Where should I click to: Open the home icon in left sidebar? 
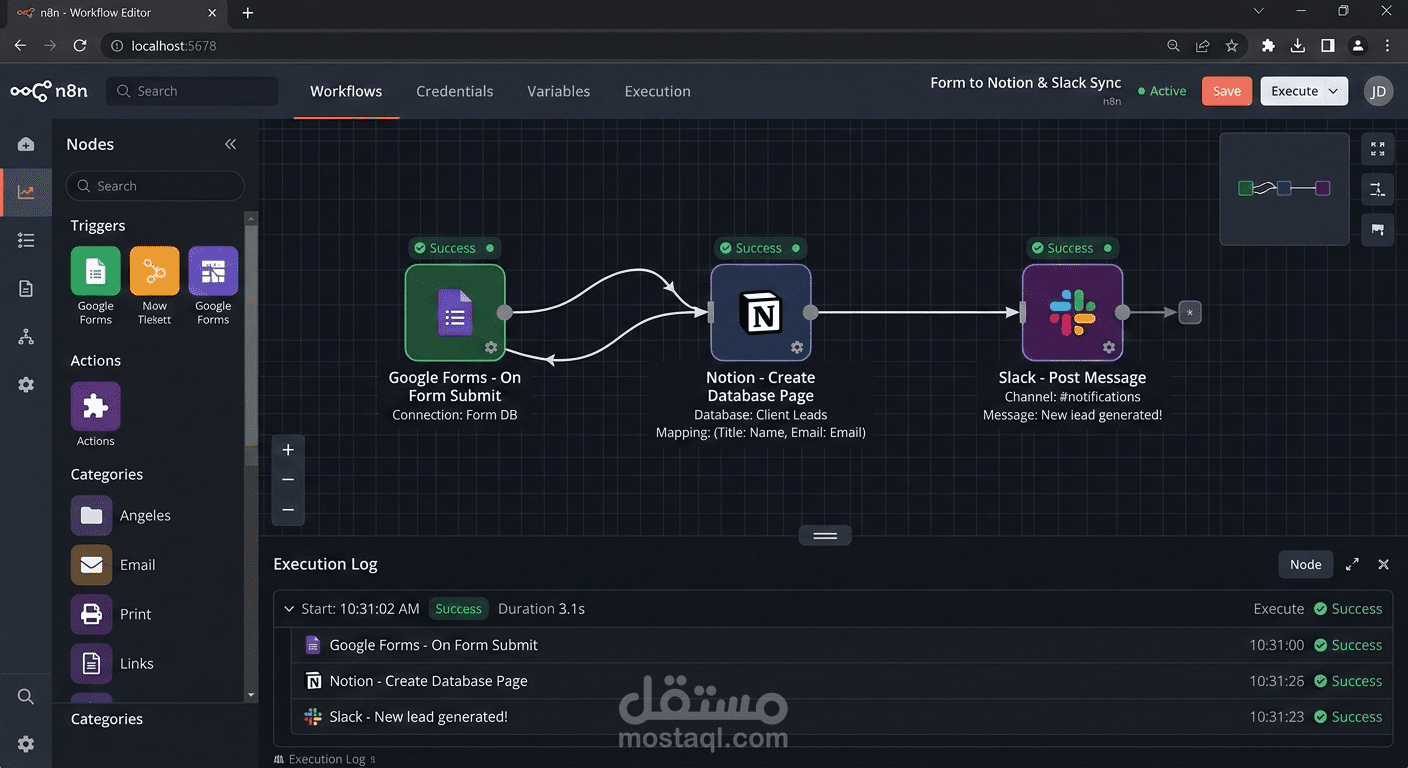click(x=26, y=144)
